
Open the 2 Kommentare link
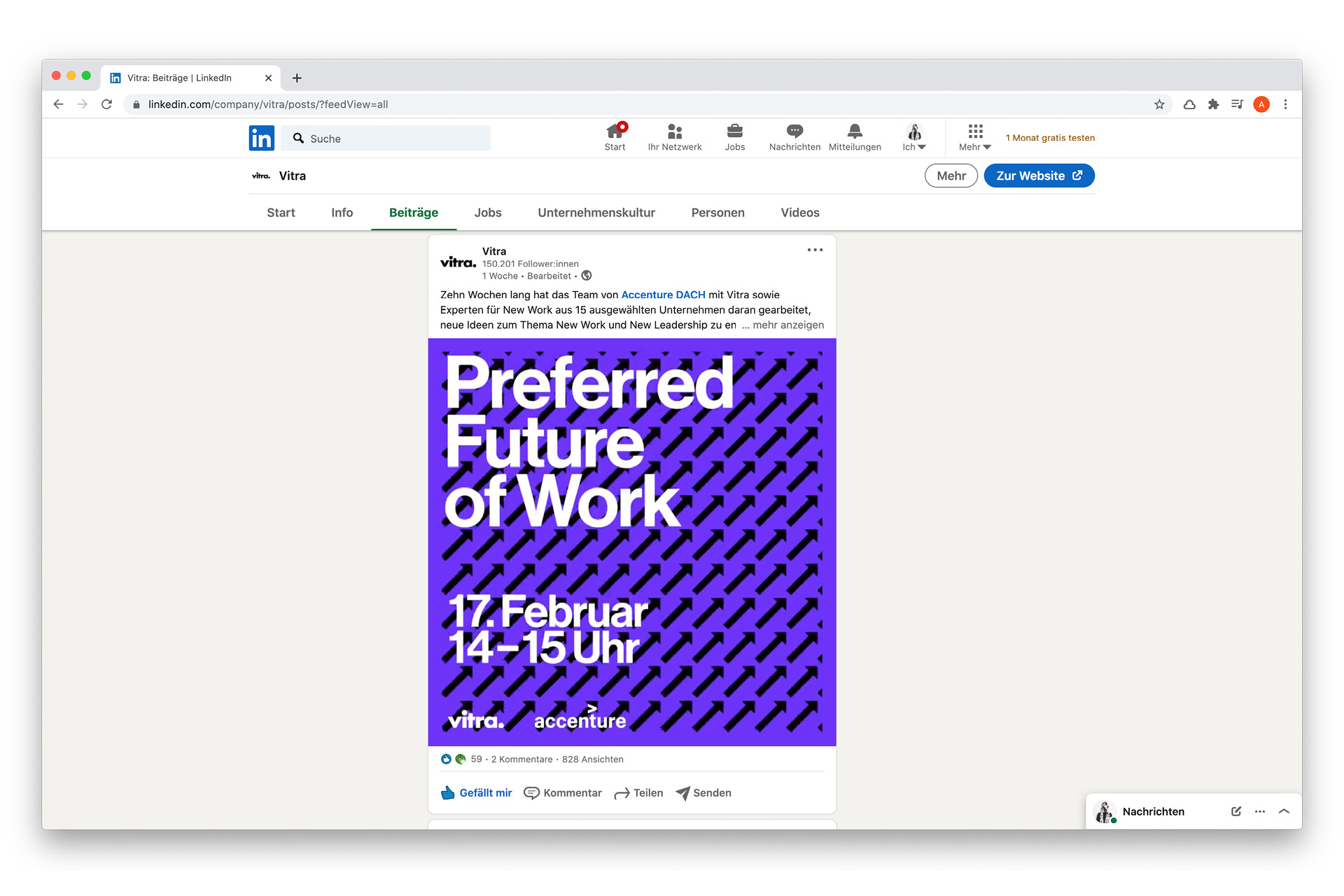(522, 759)
